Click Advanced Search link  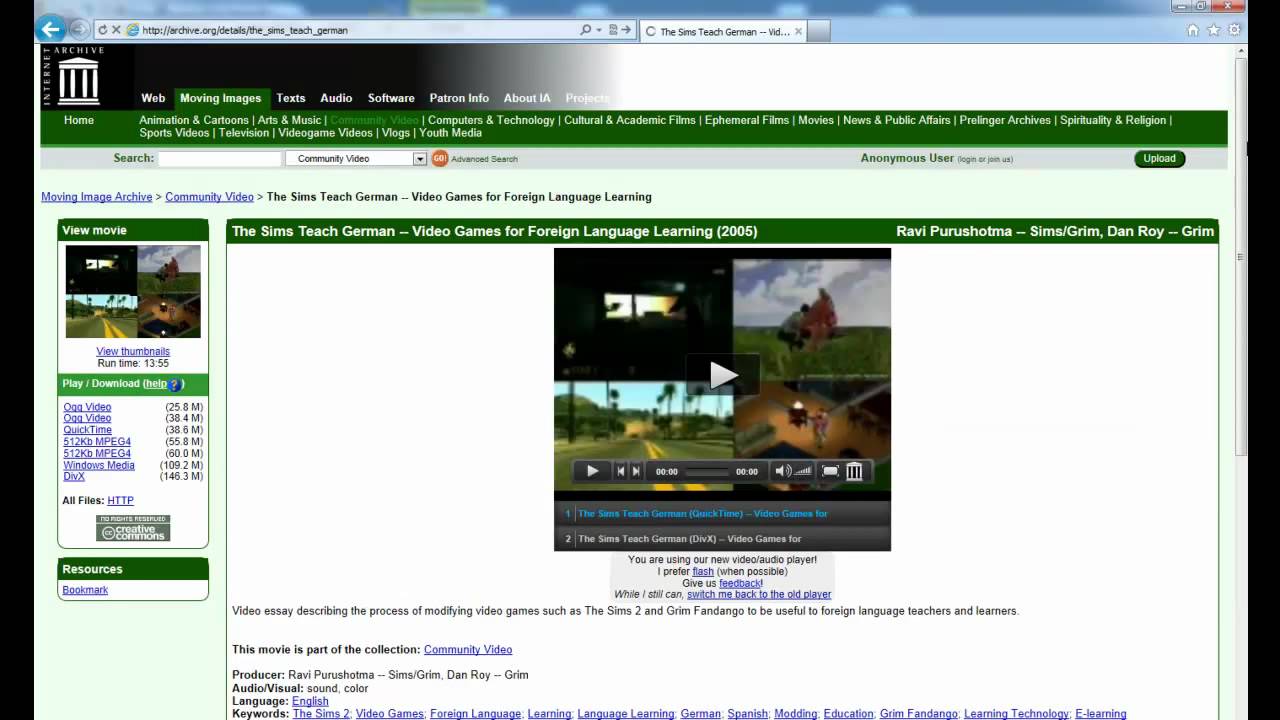coord(484,159)
